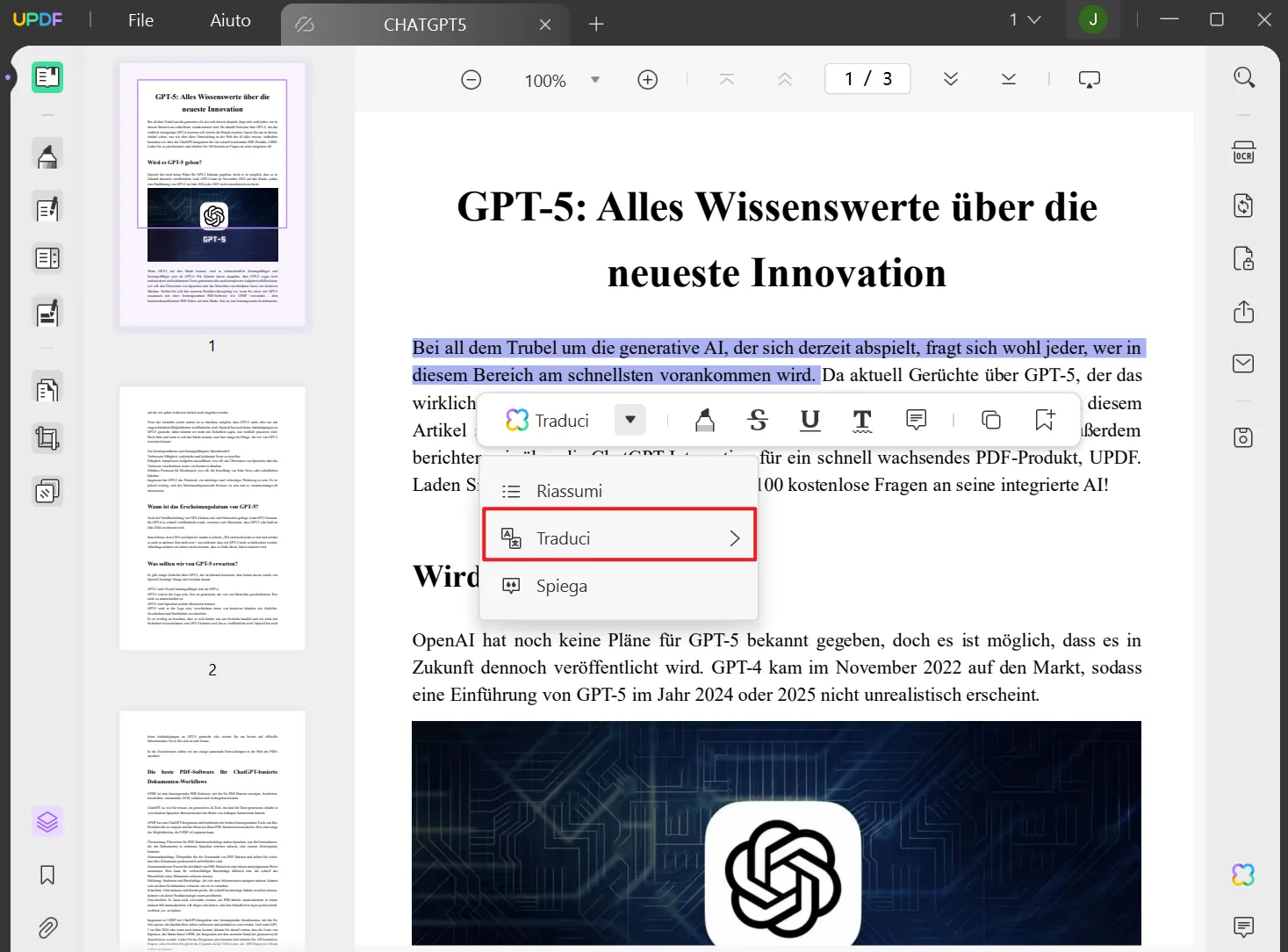Viewport: 1288px width, 952px height.
Task: Start the slideshow presentation mode
Action: [x=1090, y=80]
